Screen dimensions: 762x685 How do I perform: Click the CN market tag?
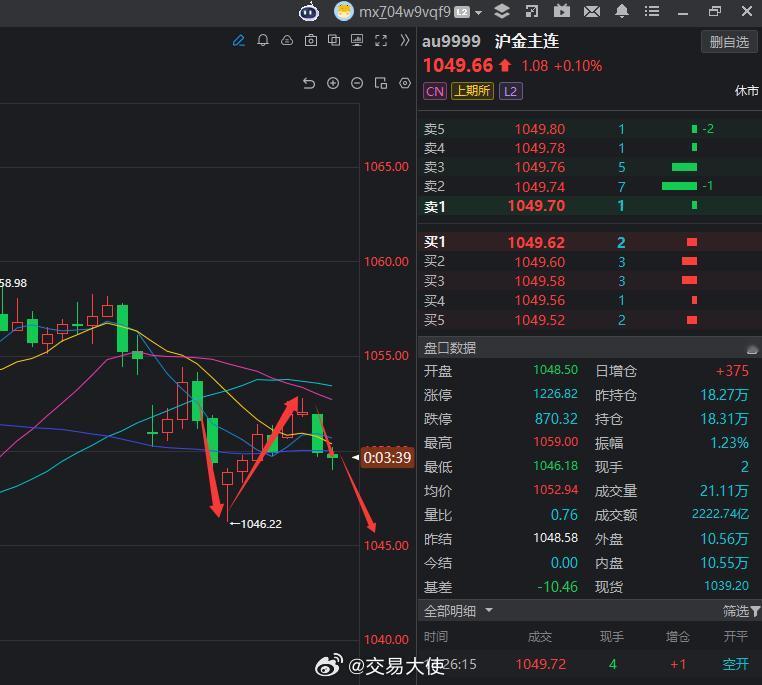coord(434,91)
